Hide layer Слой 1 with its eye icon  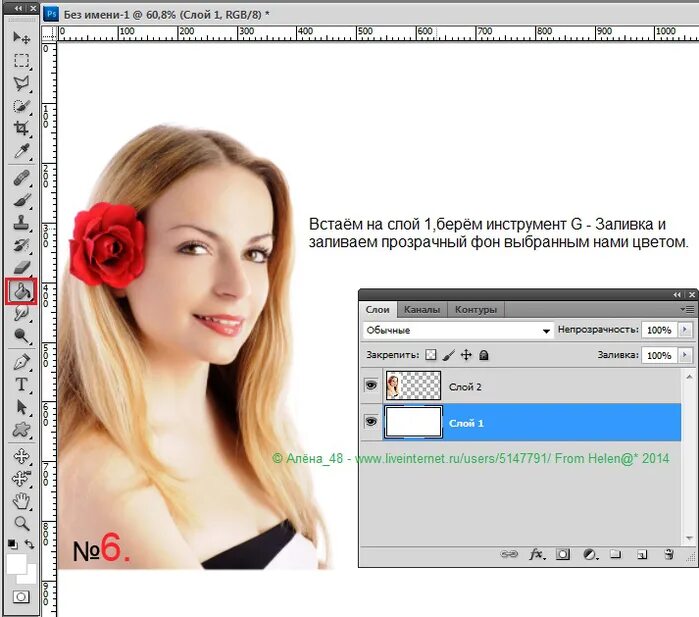click(x=371, y=422)
